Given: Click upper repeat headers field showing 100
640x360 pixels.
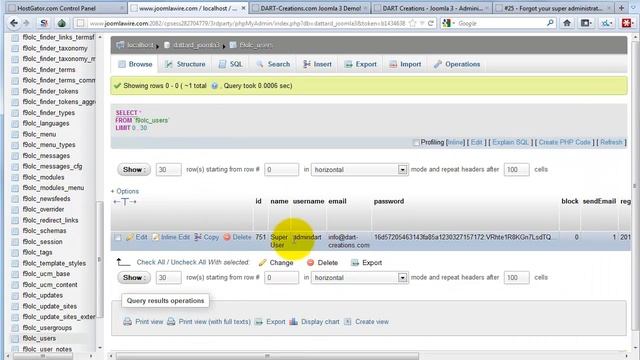Looking at the screenshot, I should tap(516, 169).
